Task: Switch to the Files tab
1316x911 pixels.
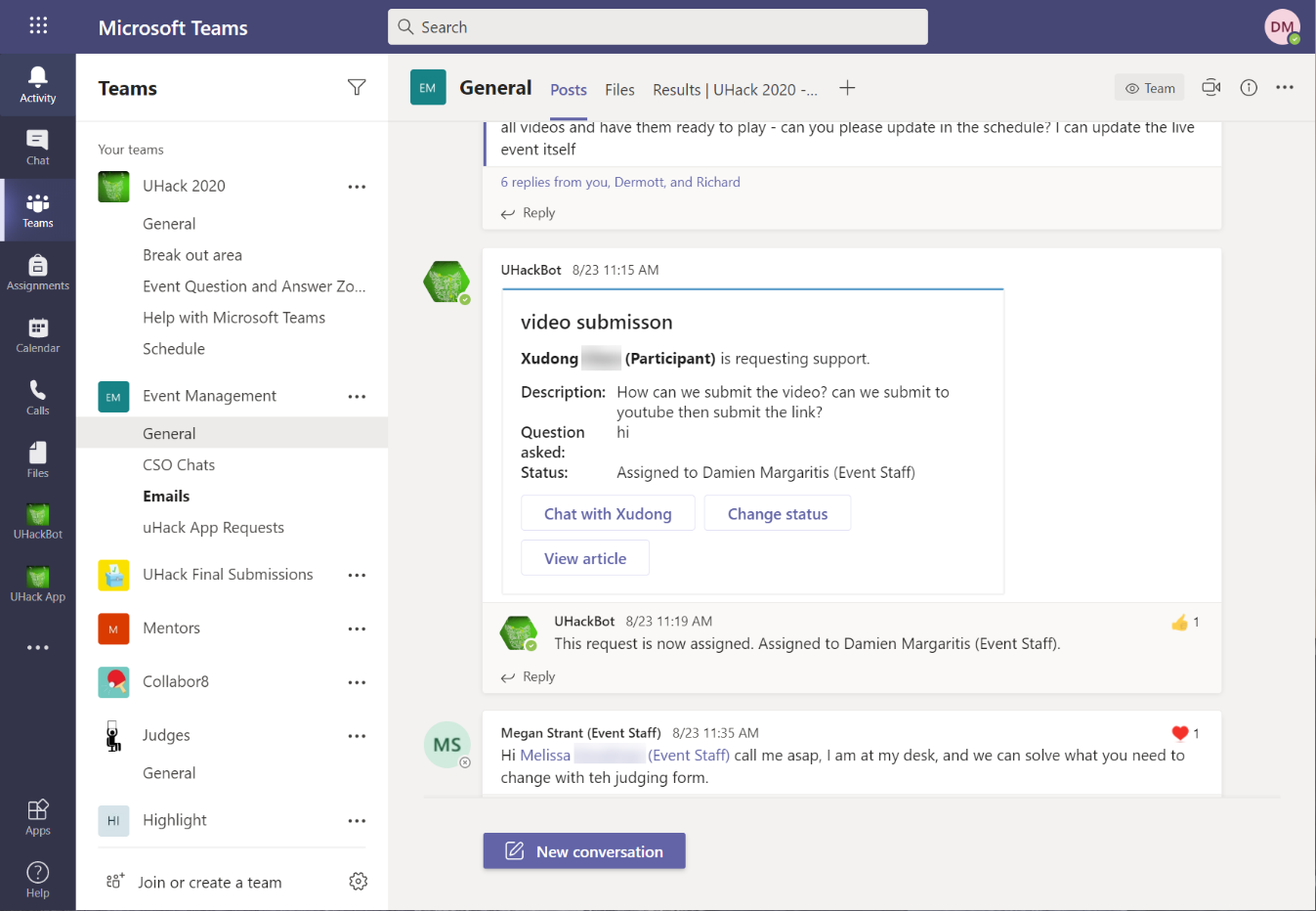Action: point(619,90)
